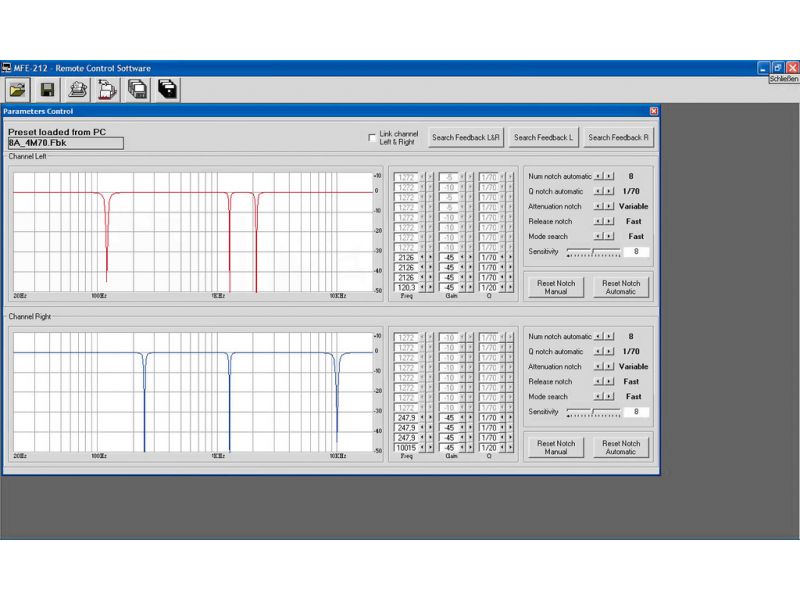Click Search Feedback L&R button
This screenshot has width=800, height=600.
tap(466, 137)
